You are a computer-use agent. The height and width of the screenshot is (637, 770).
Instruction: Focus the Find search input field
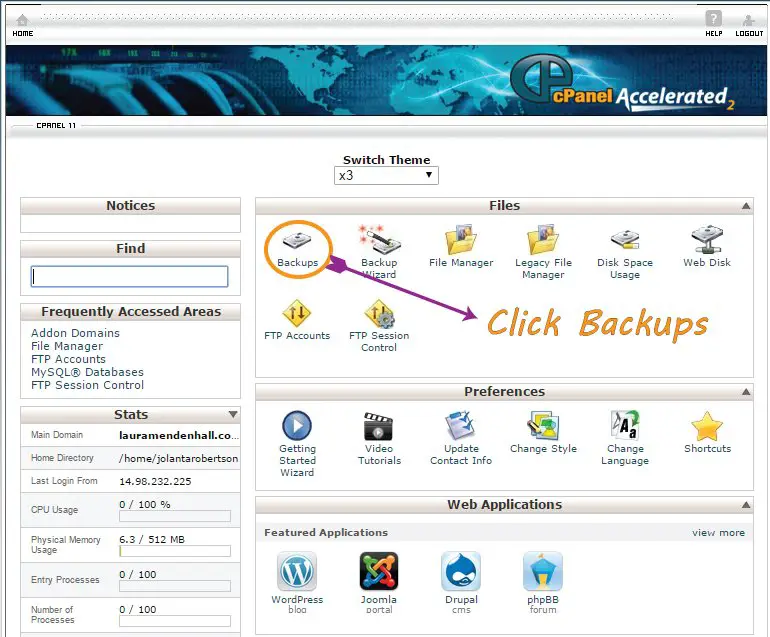(130, 277)
